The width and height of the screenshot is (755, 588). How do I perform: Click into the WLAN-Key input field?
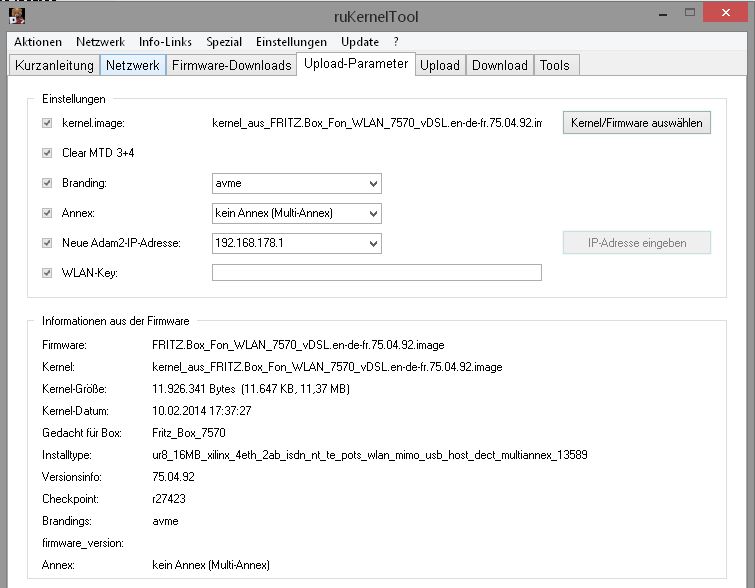tap(377, 273)
